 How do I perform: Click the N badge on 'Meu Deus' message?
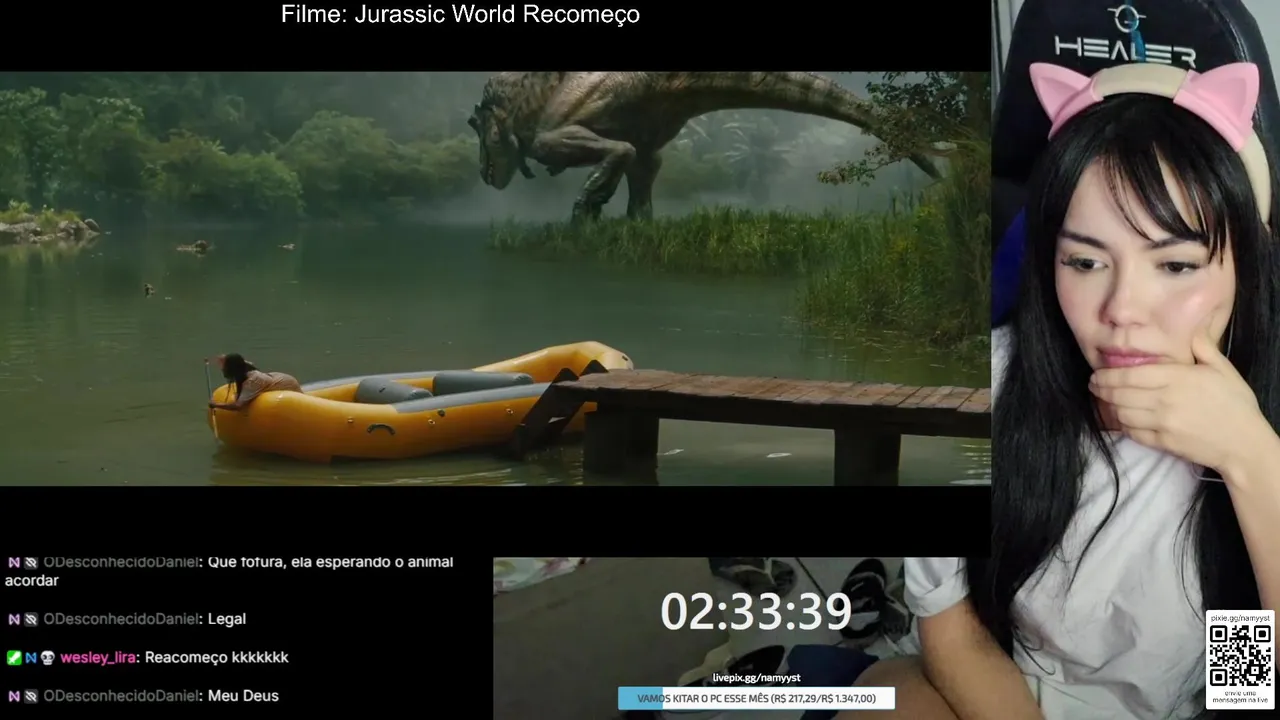click(x=13, y=697)
